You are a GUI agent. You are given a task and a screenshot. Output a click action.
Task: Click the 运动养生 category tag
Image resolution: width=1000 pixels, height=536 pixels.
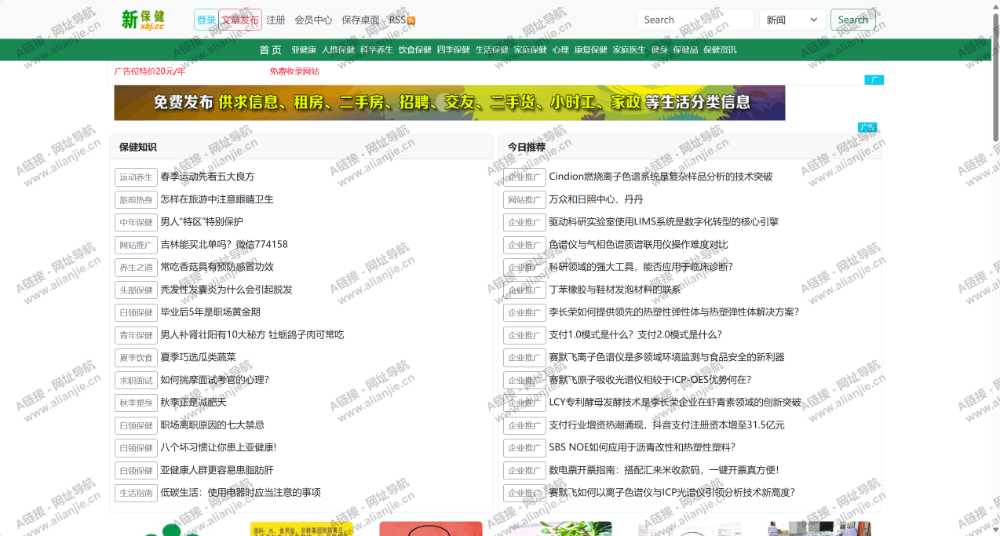136,177
